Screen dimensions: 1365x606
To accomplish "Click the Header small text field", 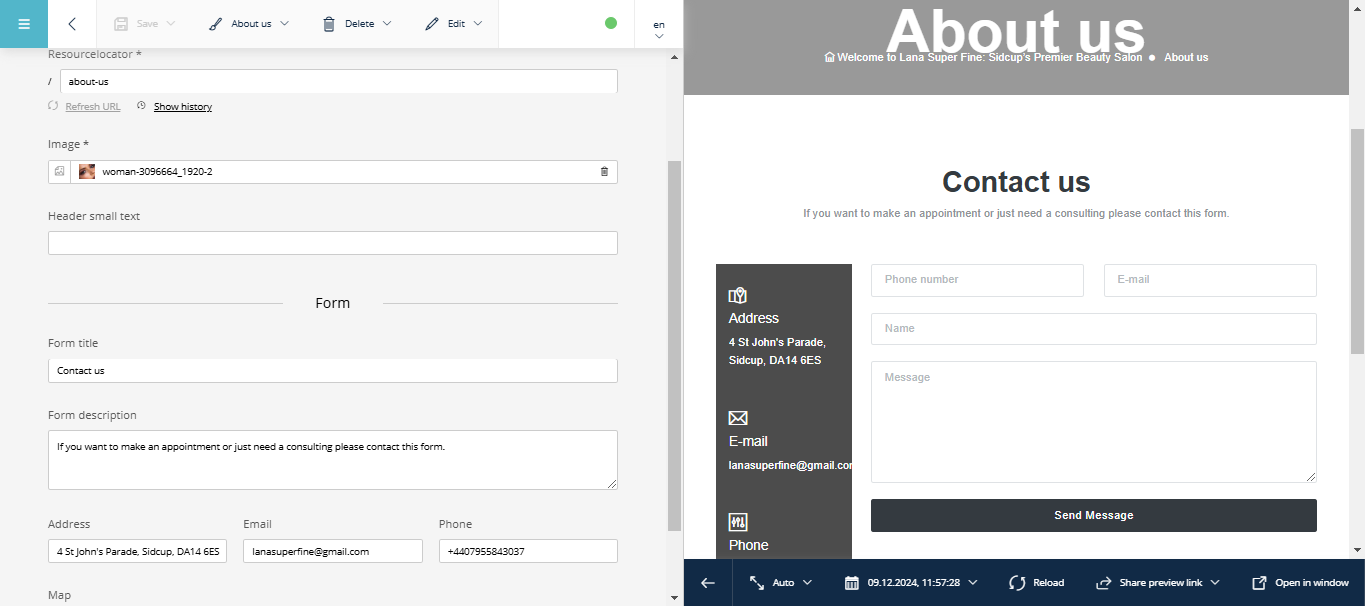I will [x=332, y=243].
